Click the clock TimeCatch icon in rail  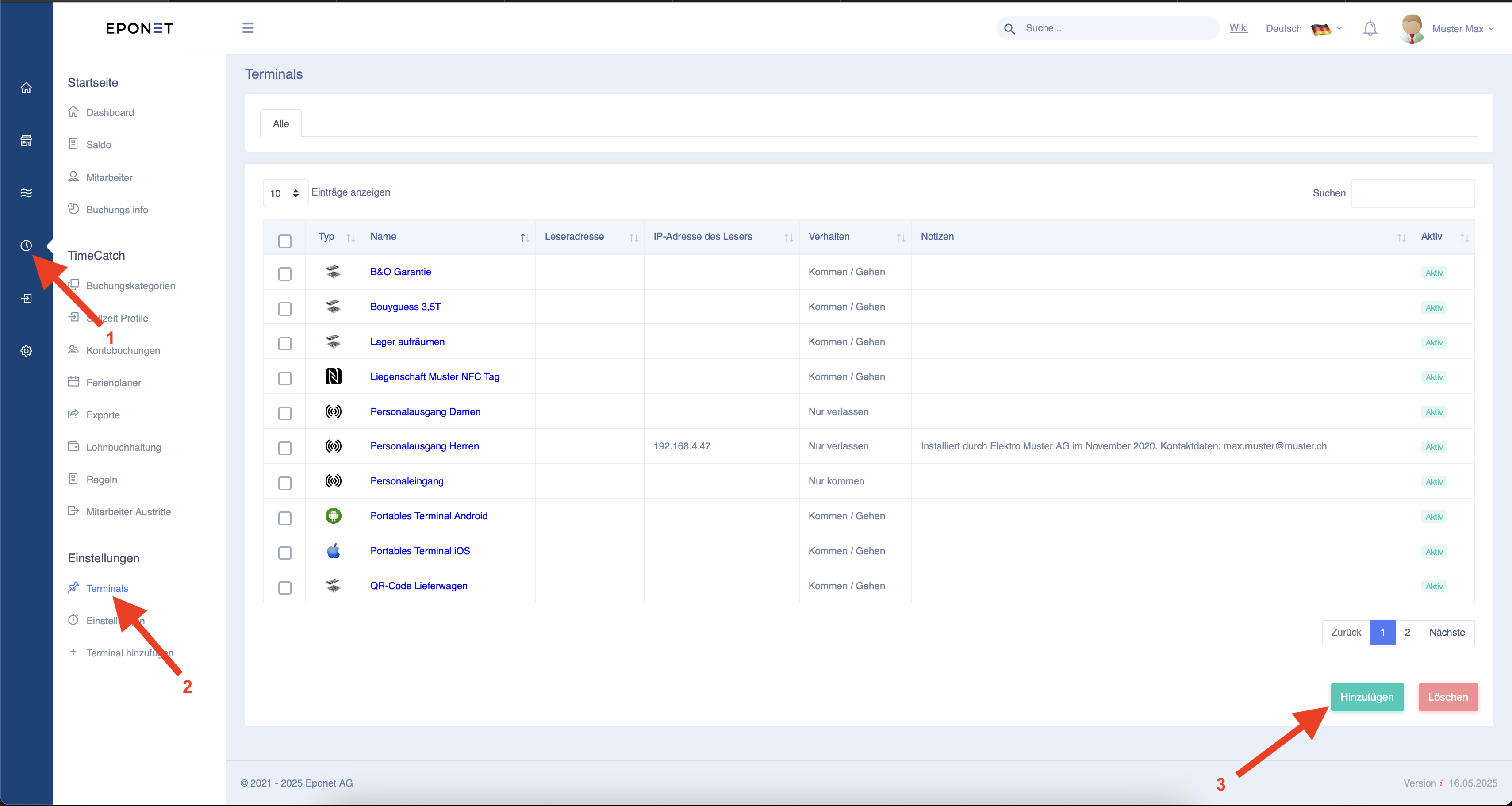pos(26,246)
